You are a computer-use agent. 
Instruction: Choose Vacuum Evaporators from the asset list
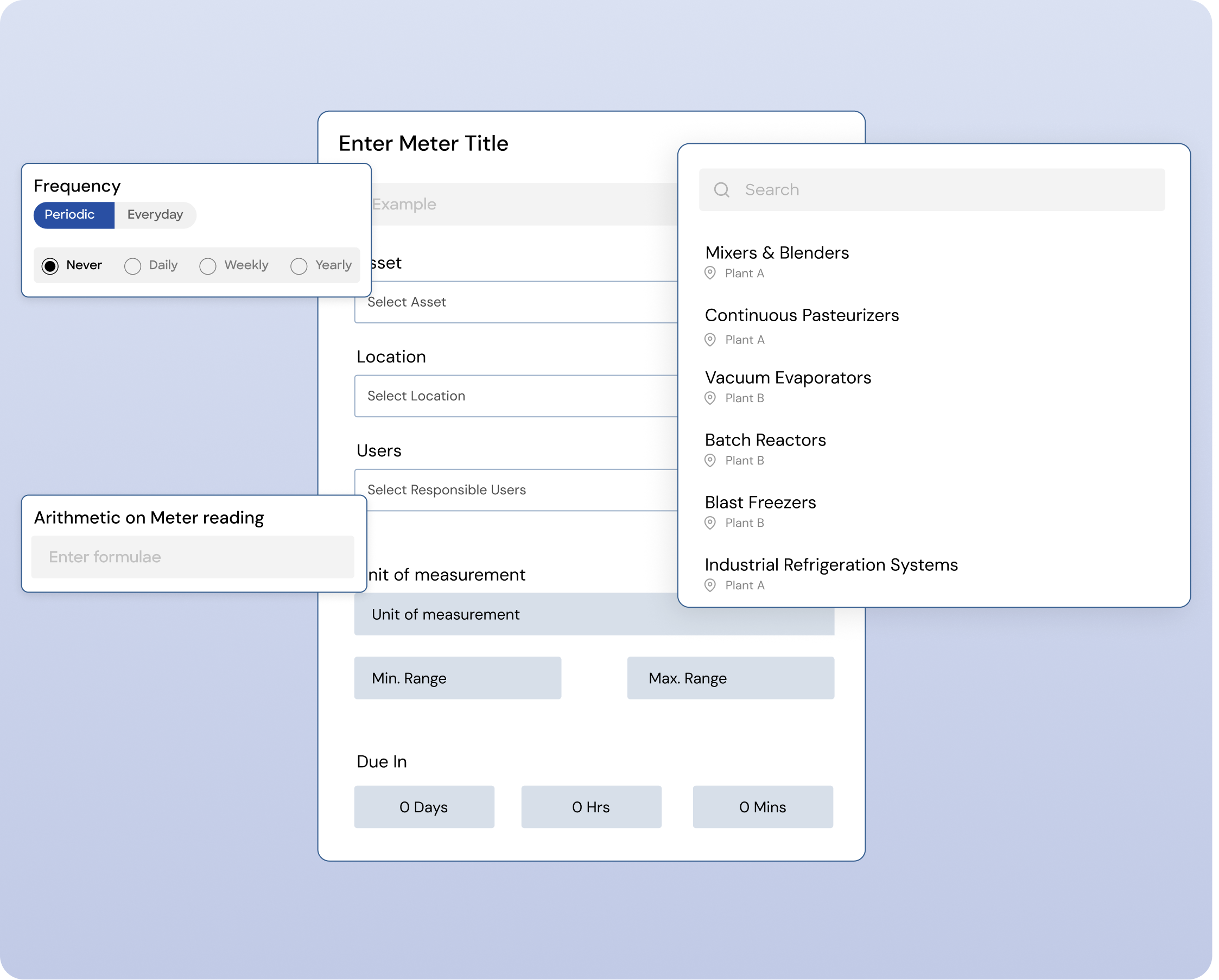(788, 378)
